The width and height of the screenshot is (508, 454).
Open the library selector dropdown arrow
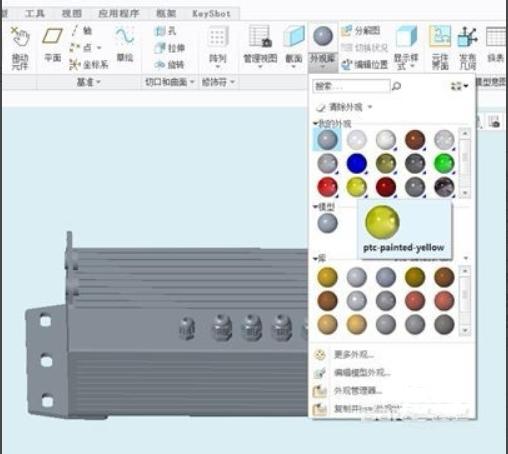(466, 258)
